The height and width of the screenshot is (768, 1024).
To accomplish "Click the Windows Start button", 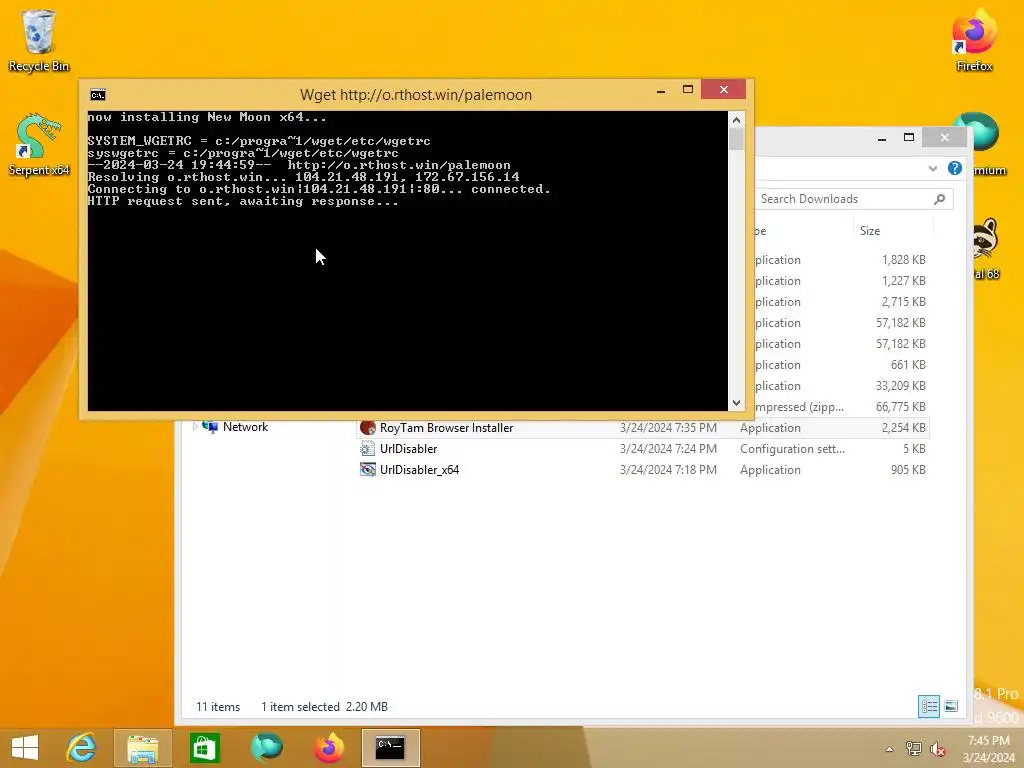I will (25, 747).
